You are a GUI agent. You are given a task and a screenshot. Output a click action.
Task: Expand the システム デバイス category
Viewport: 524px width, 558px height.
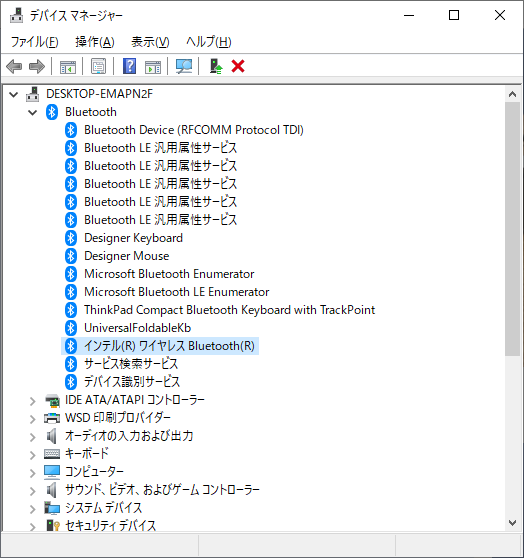tap(32, 509)
